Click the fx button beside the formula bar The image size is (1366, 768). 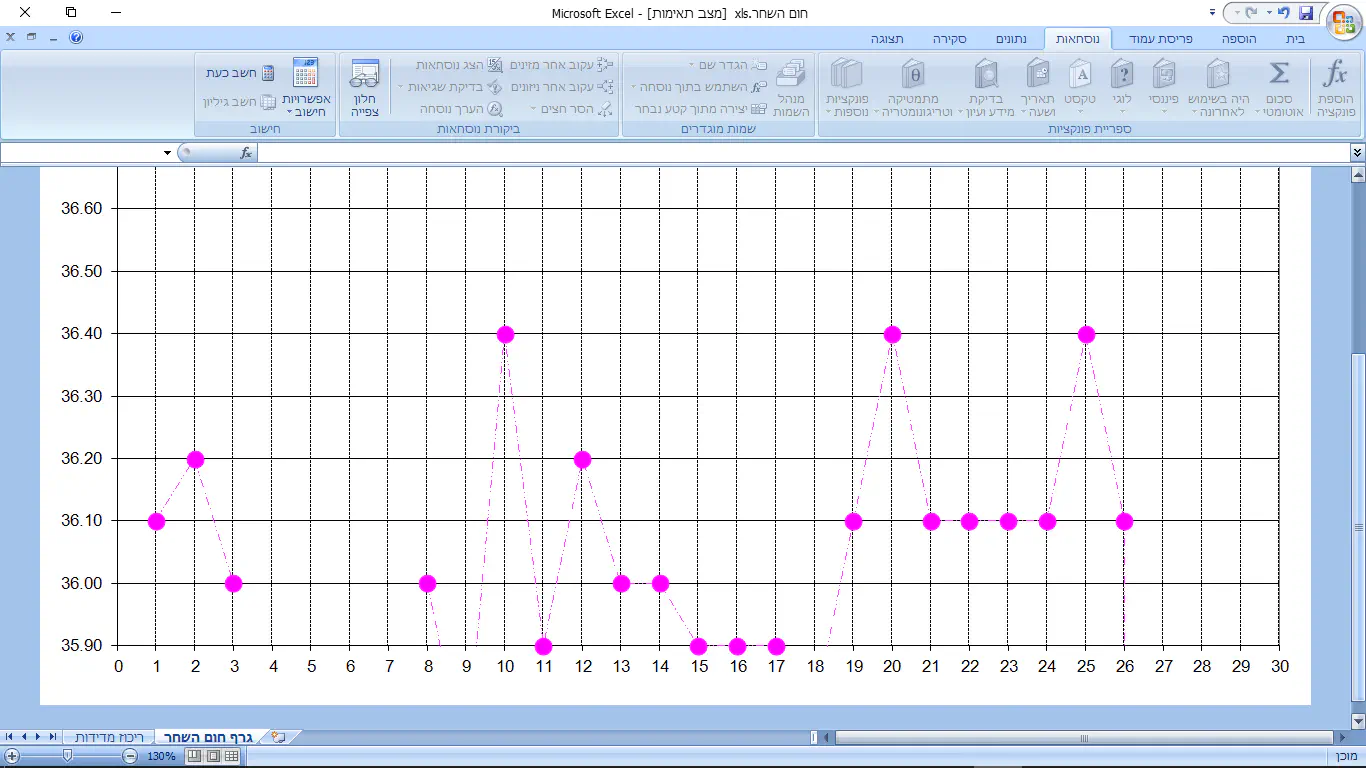click(246, 152)
